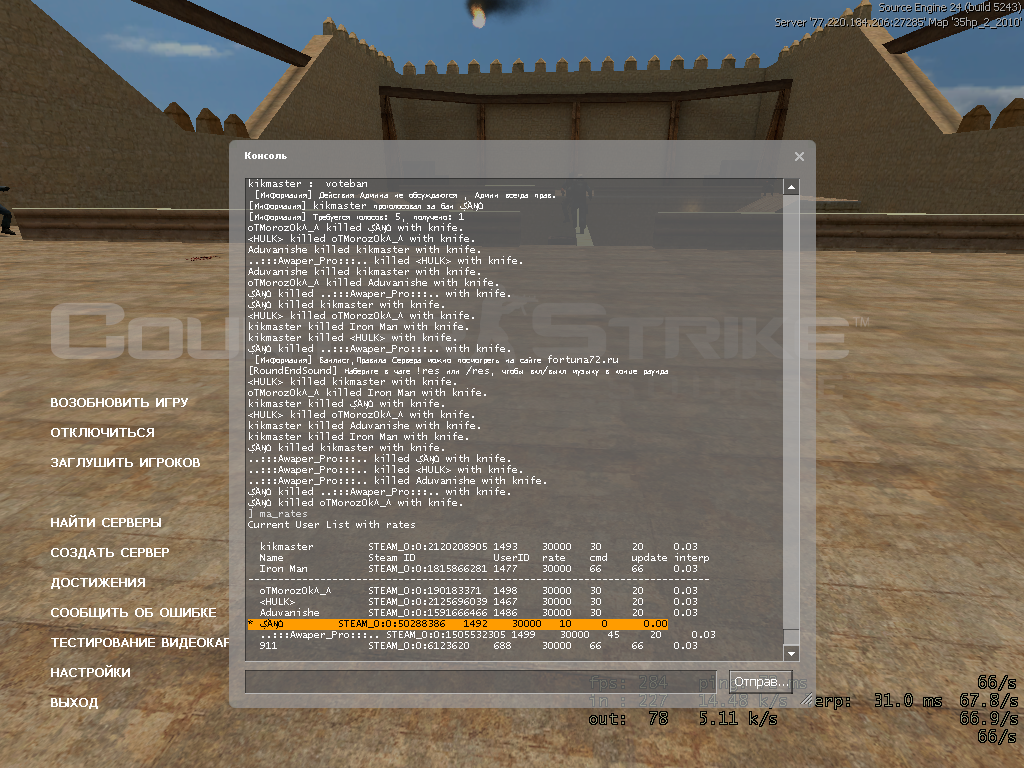Click the 'ma_rates' command line
This screenshot has width=1024, height=768.
278,514
